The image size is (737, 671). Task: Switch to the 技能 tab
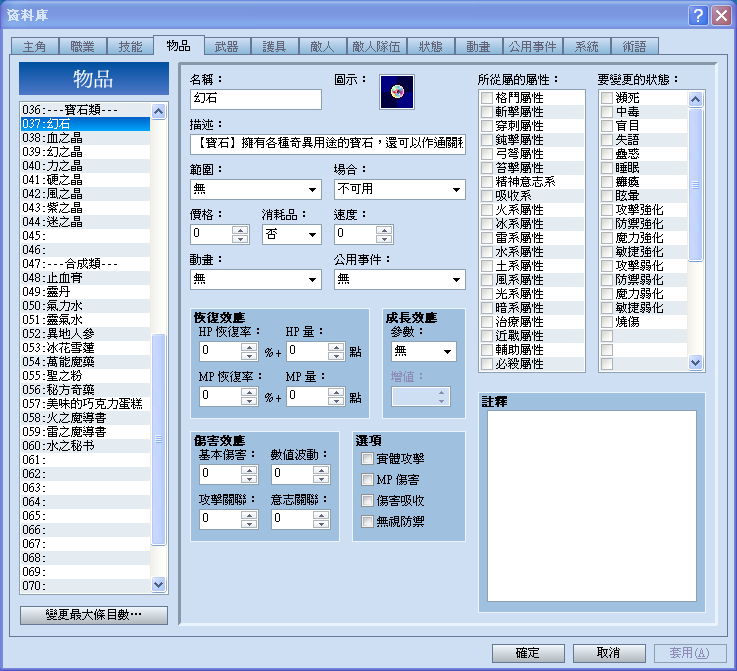[x=130, y=47]
